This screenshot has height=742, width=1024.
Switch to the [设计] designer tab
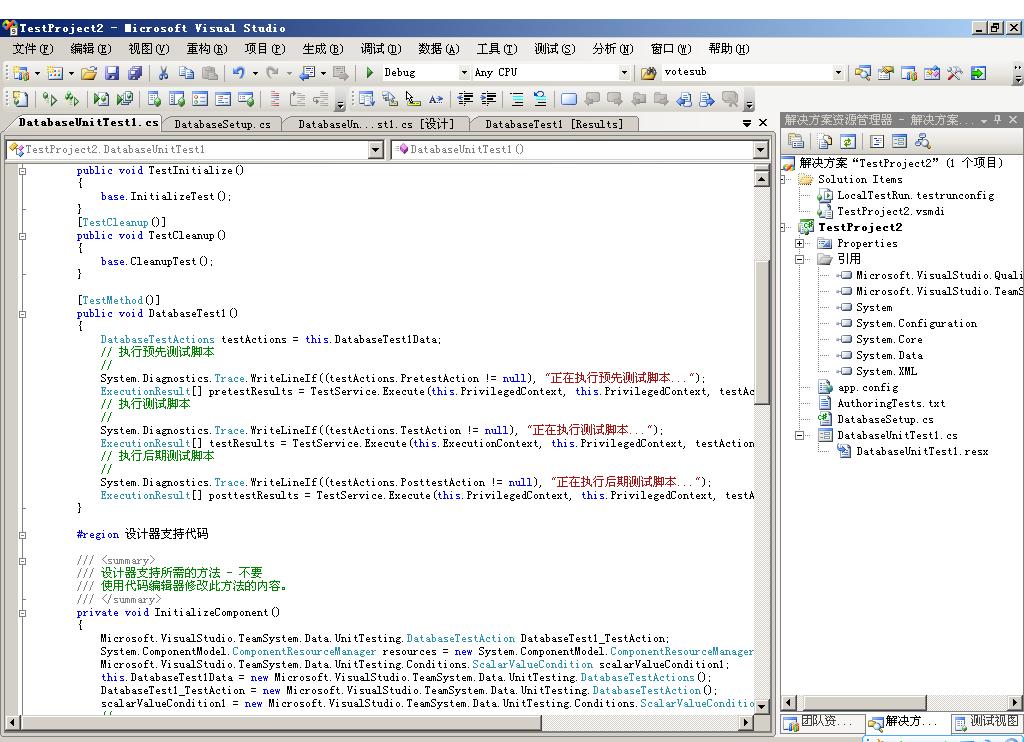[x=376, y=124]
